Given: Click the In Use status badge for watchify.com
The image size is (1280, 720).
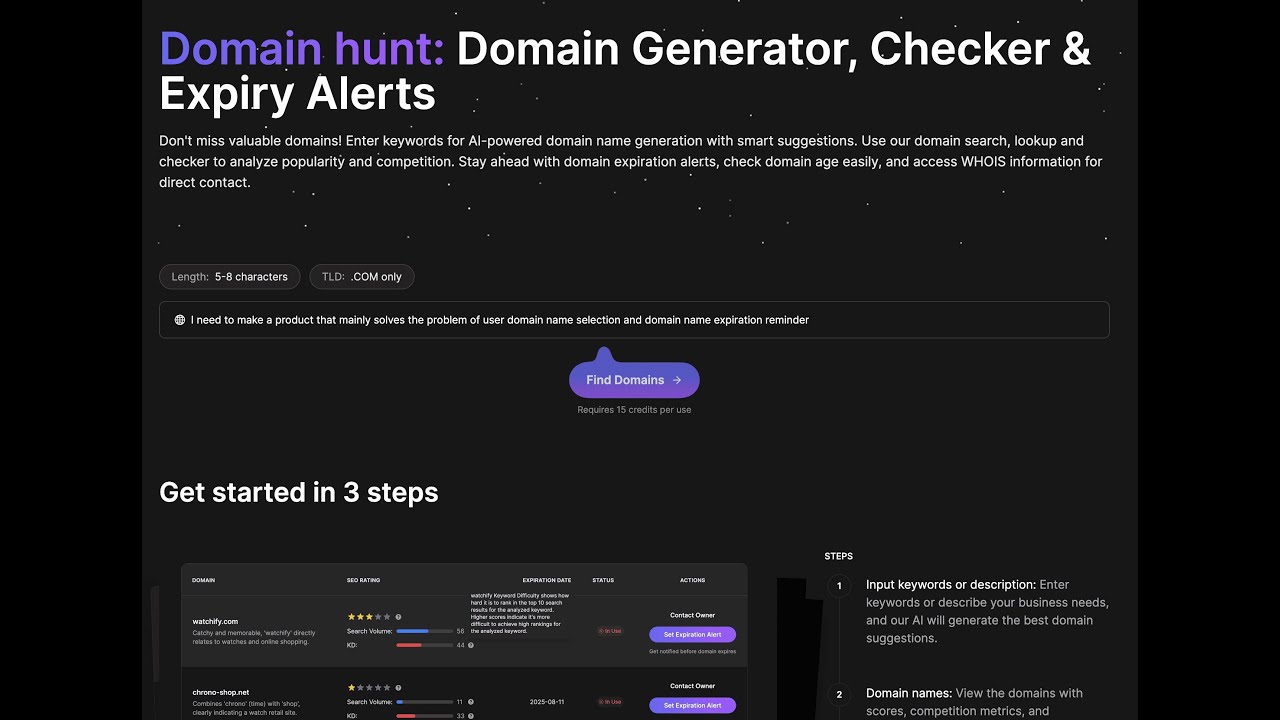Looking at the screenshot, I should 610,631.
